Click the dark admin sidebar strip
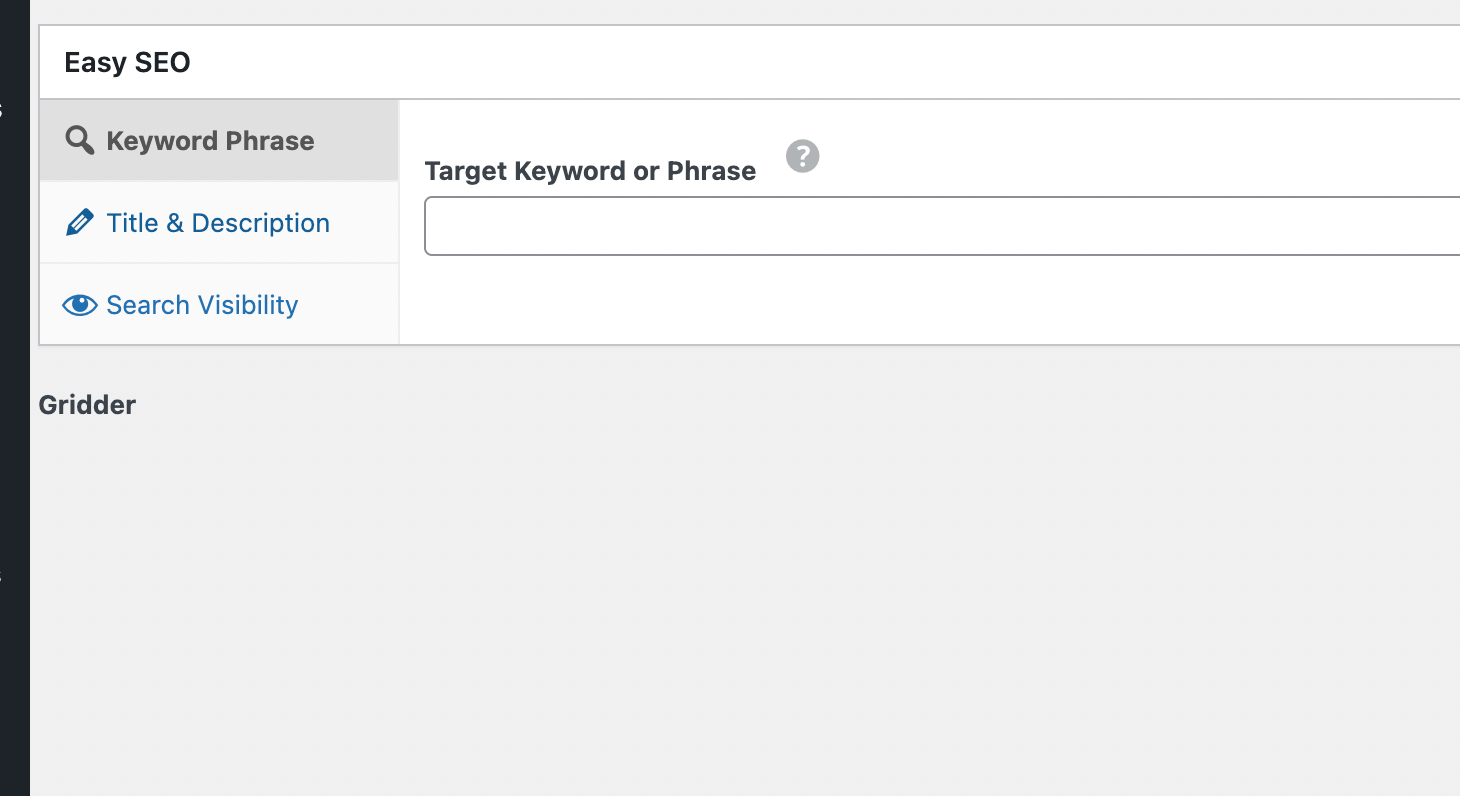1460x796 pixels. click(x=14, y=400)
